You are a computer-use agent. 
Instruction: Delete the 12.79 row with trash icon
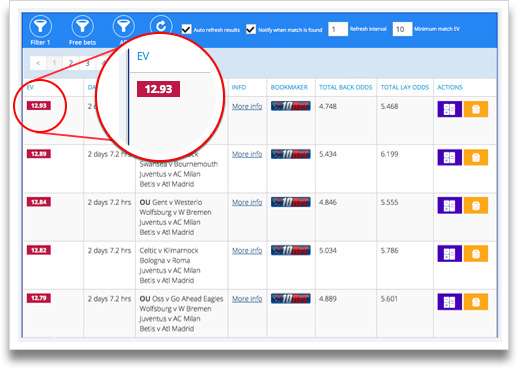pos(476,302)
